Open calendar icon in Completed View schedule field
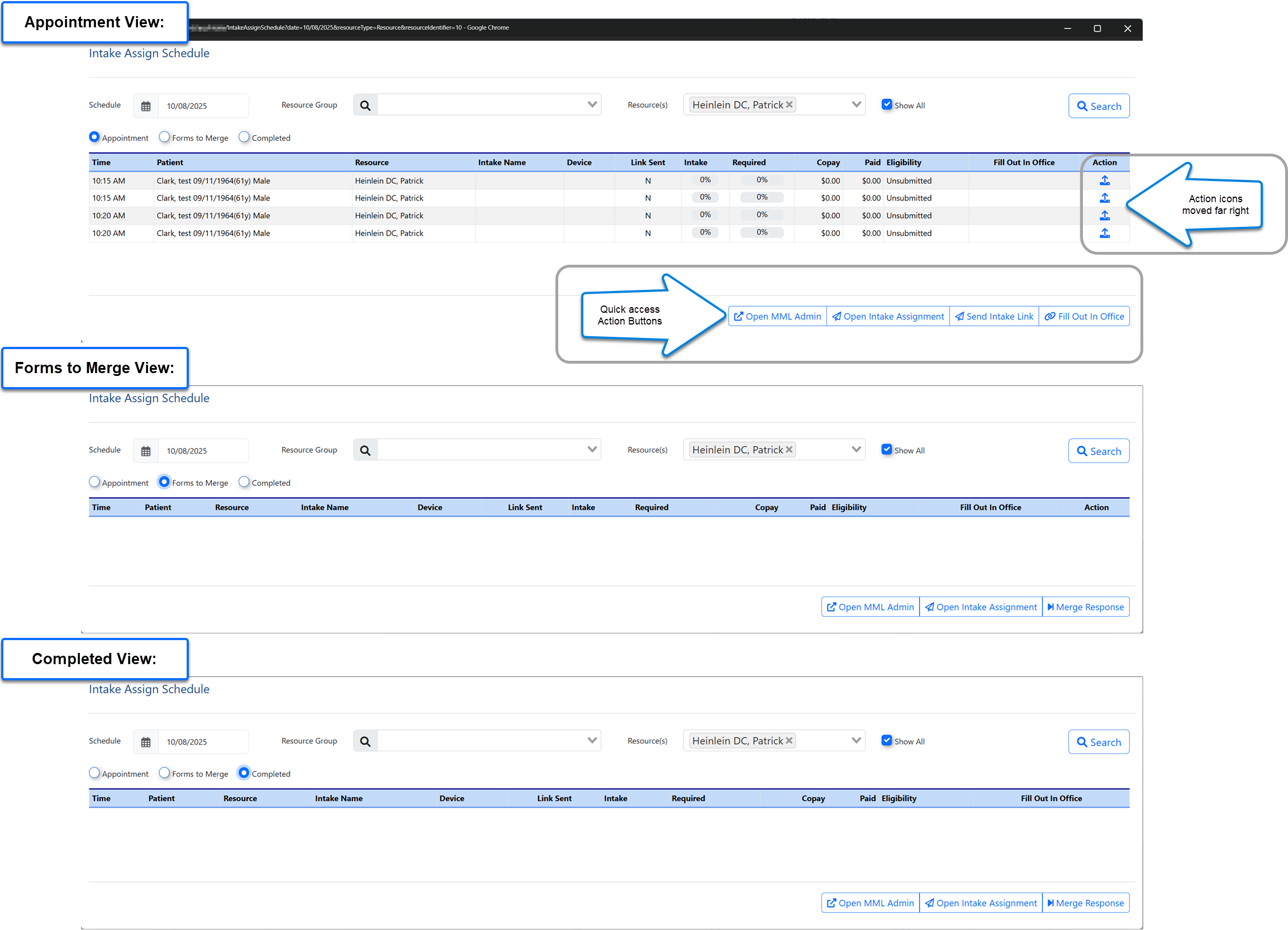This screenshot has width=1288, height=930. (146, 742)
